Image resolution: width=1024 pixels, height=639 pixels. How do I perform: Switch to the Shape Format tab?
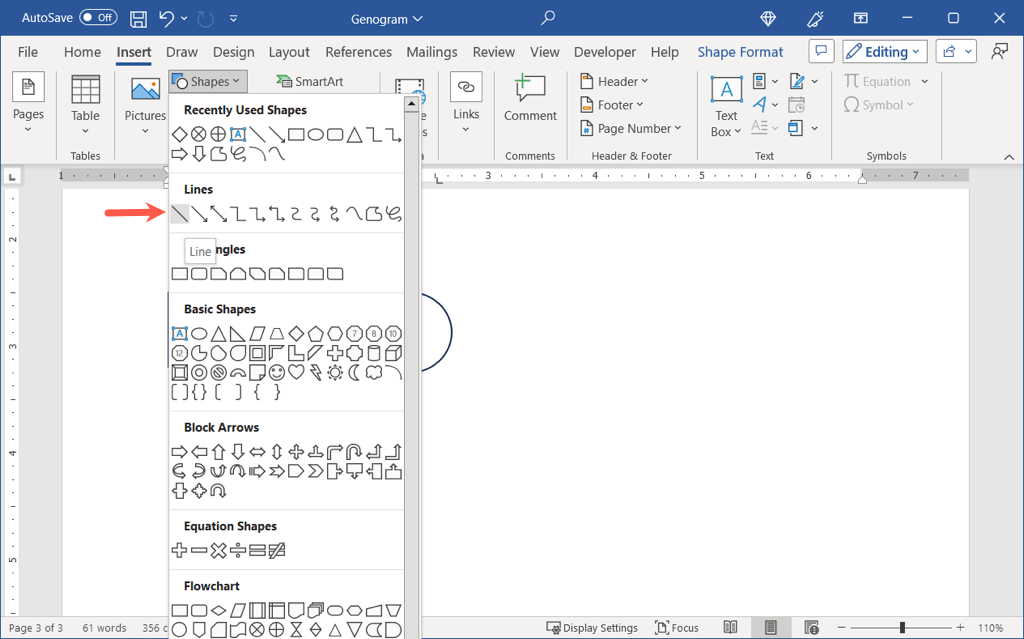point(740,52)
